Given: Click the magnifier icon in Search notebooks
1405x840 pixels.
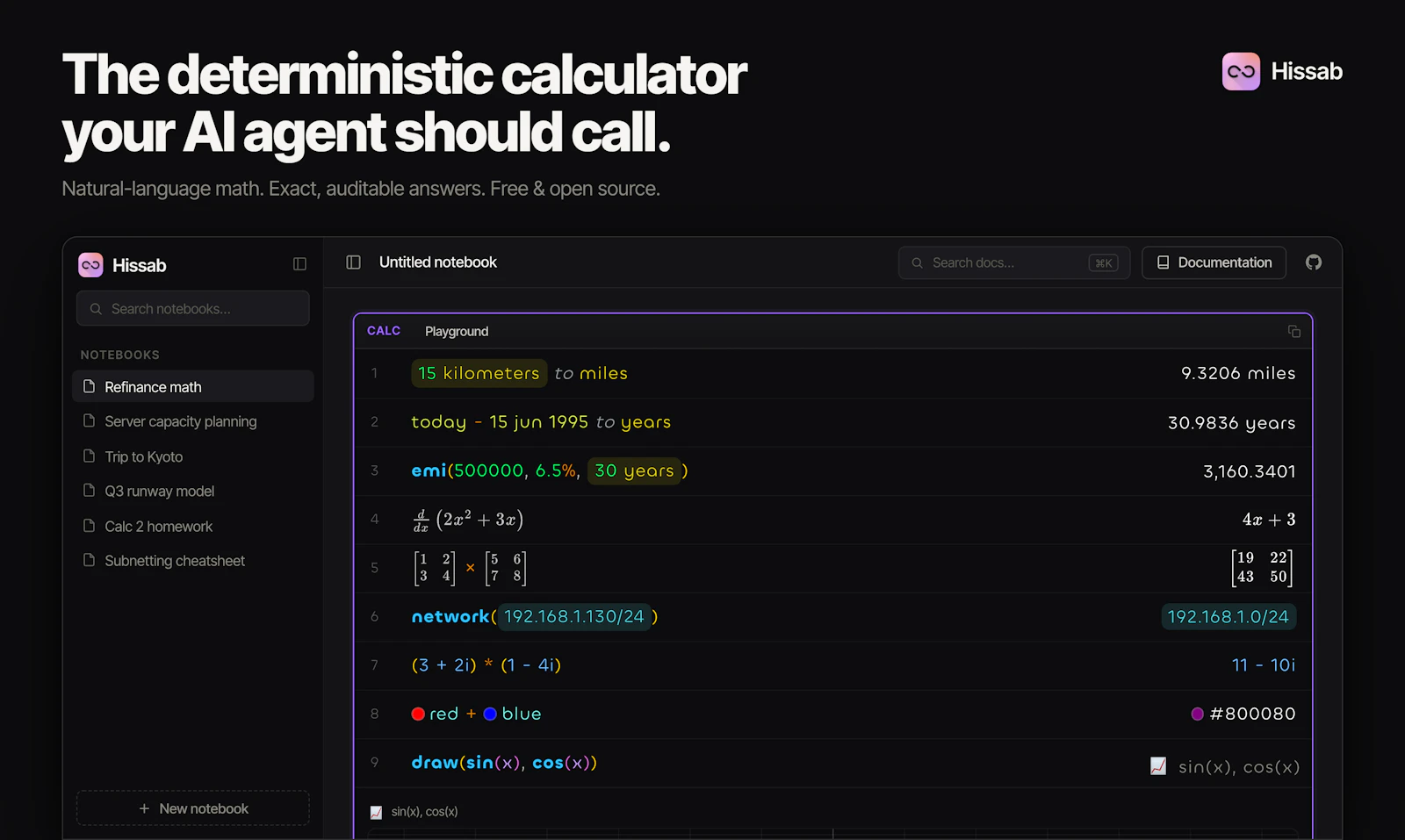Looking at the screenshot, I should coord(96,309).
